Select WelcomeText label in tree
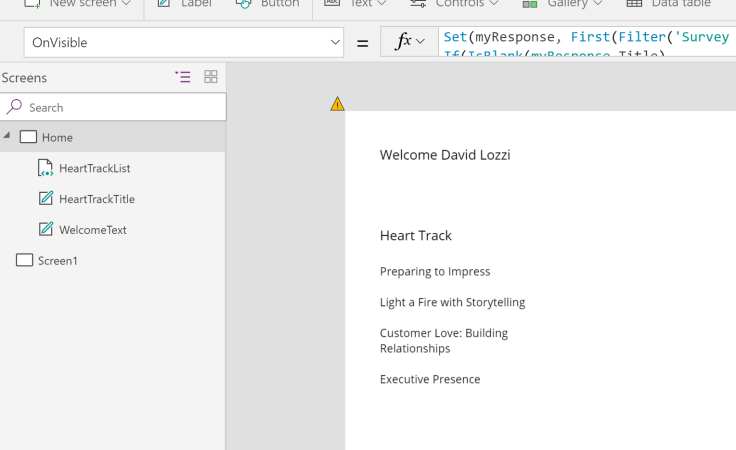The image size is (736, 450). (x=92, y=230)
